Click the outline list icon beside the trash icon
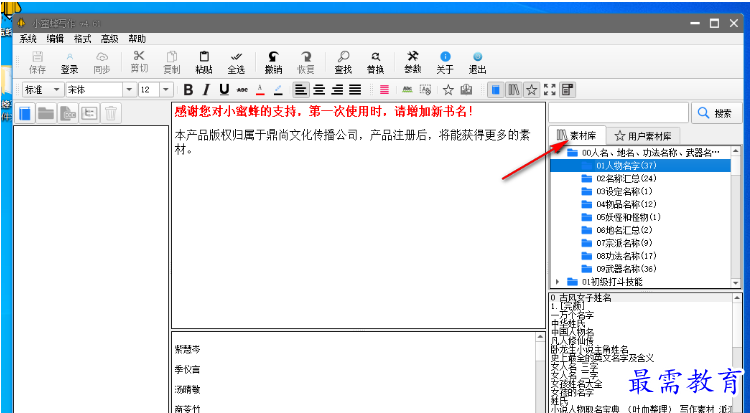This screenshot has height=413, width=750. coord(89,113)
